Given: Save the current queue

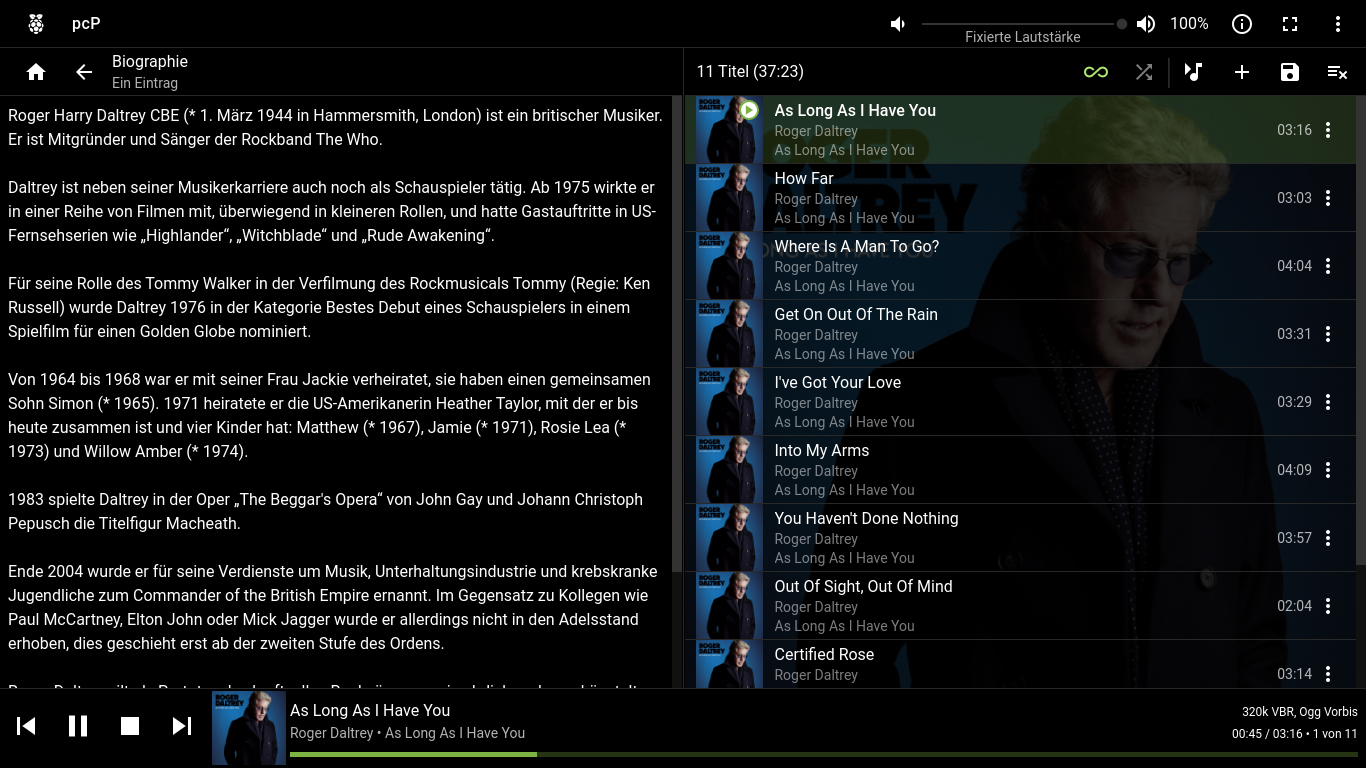Looking at the screenshot, I should pos(1290,72).
